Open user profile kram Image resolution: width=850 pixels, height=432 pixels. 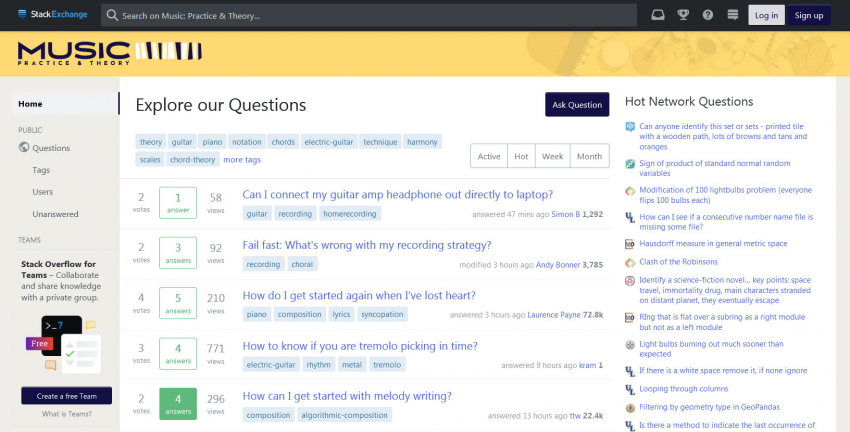click(587, 365)
